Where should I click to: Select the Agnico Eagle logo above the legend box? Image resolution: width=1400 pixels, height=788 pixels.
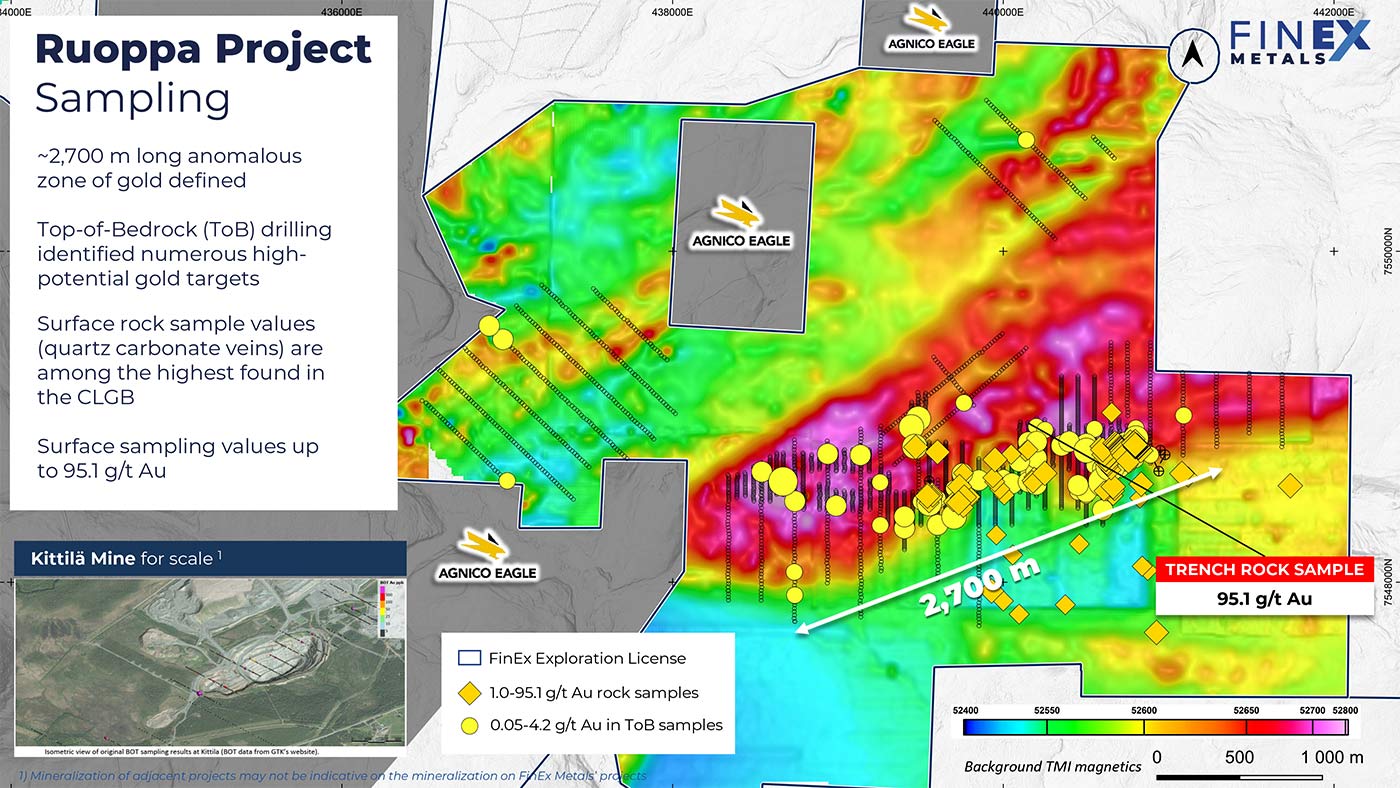487,556
